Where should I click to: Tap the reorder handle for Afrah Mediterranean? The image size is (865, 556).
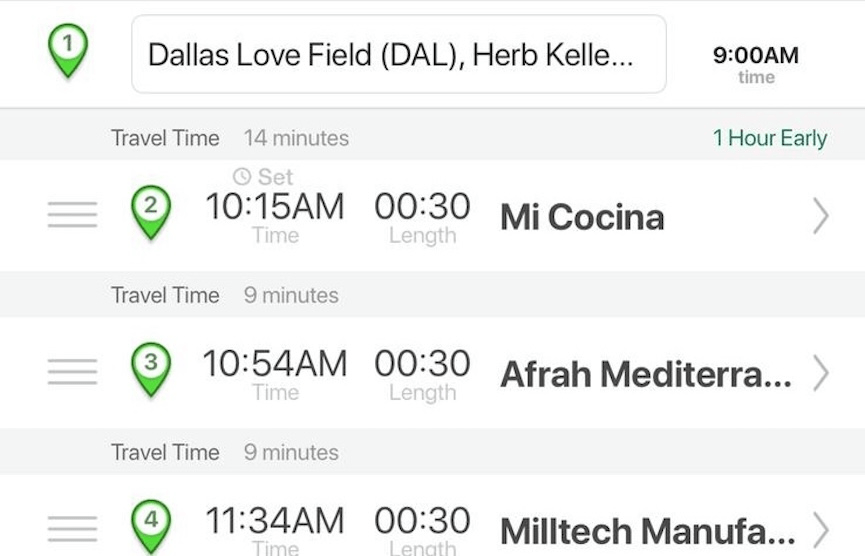click(x=72, y=372)
